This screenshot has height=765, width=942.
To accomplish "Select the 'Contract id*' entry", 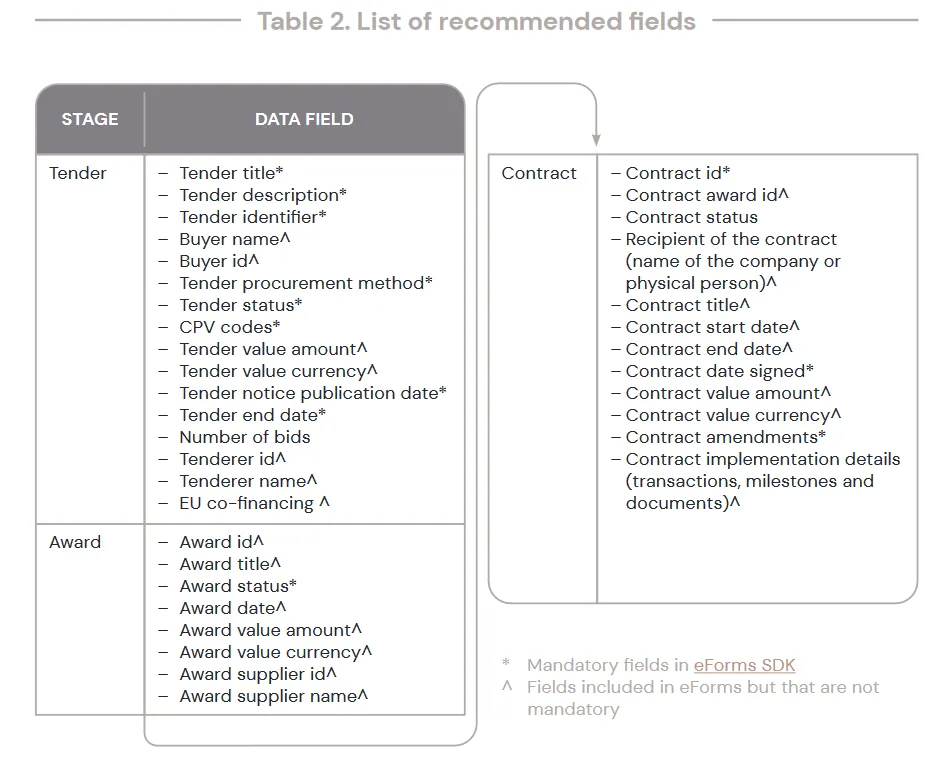I will (x=678, y=173).
